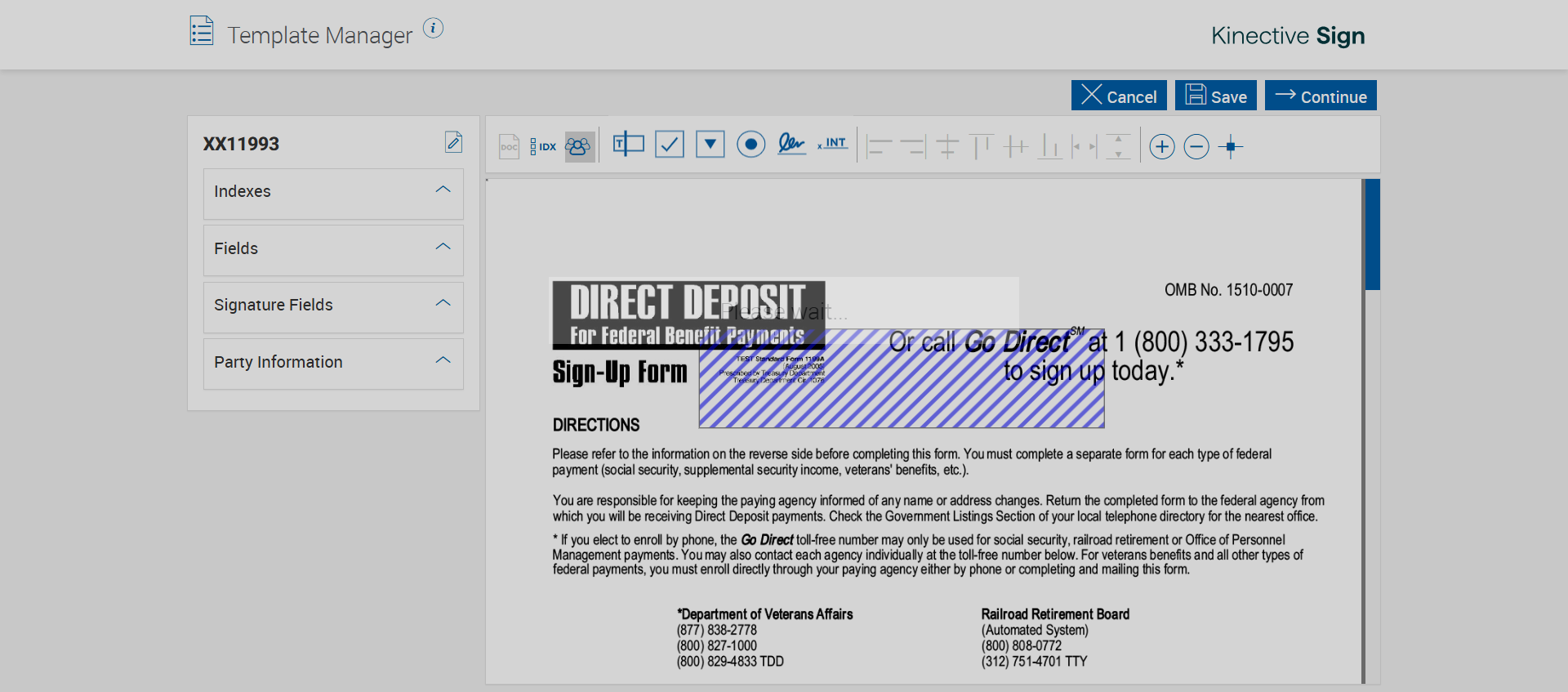Add a dropdown field tool
Image resolution: width=1568 pixels, height=692 pixels.
click(710, 145)
